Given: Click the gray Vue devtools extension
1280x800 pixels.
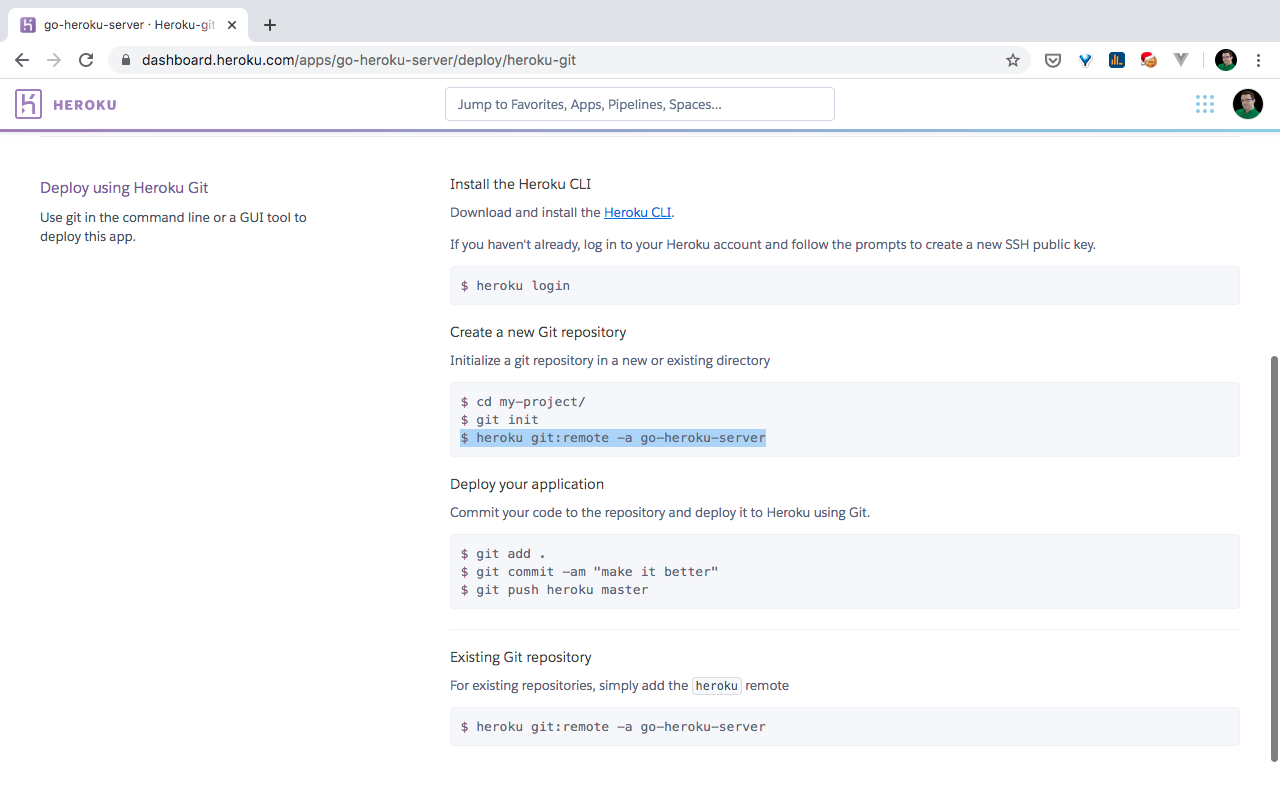Looking at the screenshot, I should (x=1181, y=60).
